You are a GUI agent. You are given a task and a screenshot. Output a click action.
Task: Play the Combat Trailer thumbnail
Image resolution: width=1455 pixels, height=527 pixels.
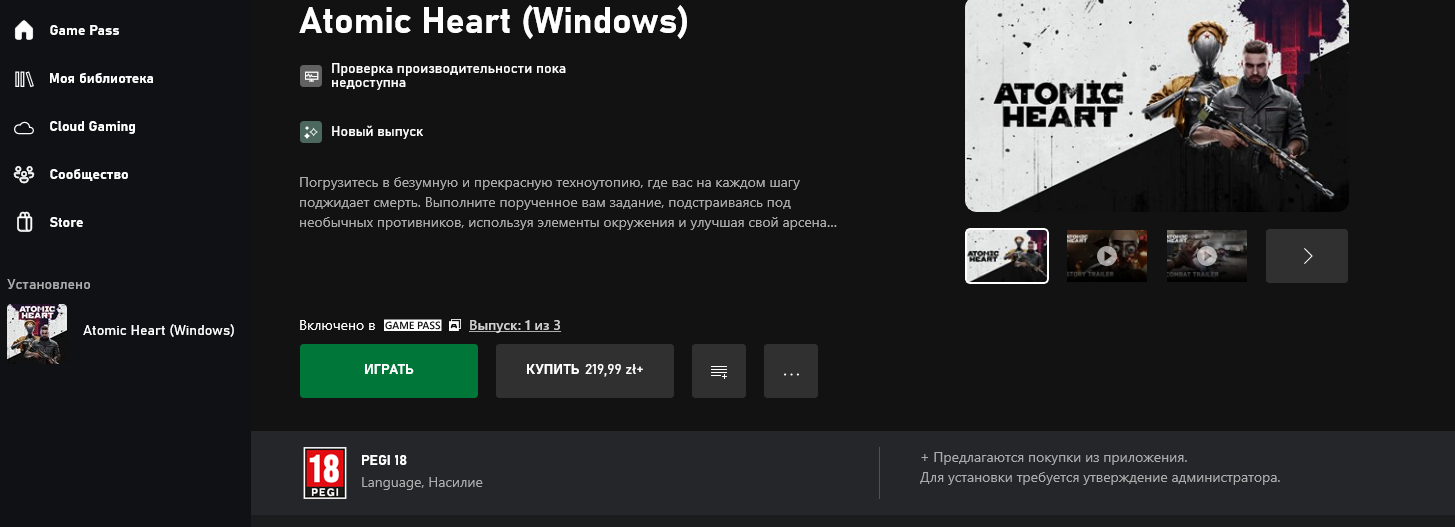1207,256
